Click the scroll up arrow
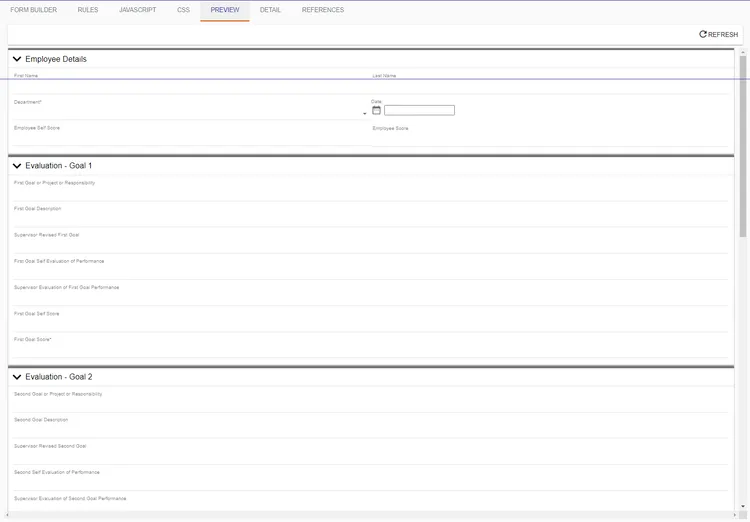 (x=743, y=52)
